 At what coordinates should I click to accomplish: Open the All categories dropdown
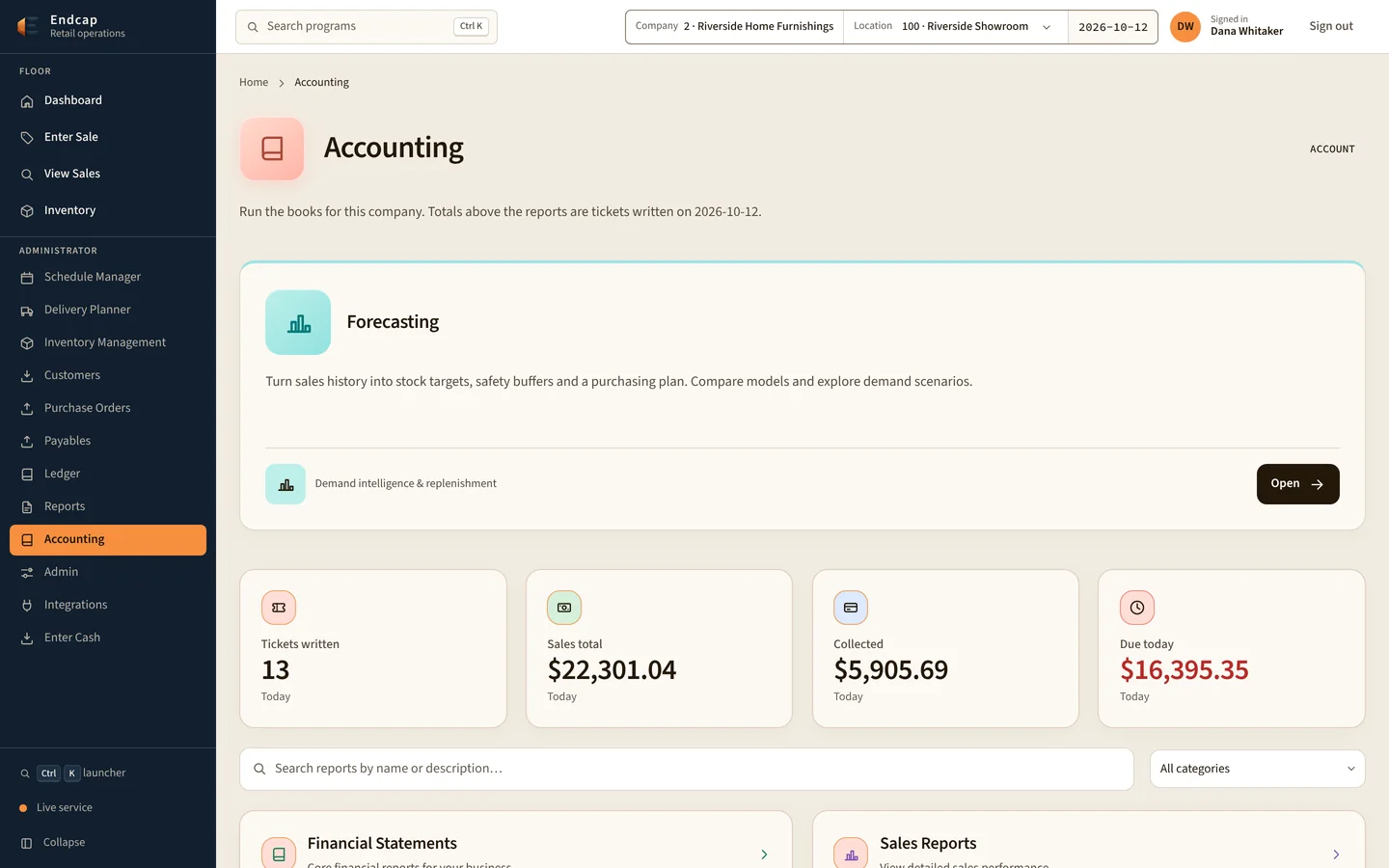tap(1257, 769)
